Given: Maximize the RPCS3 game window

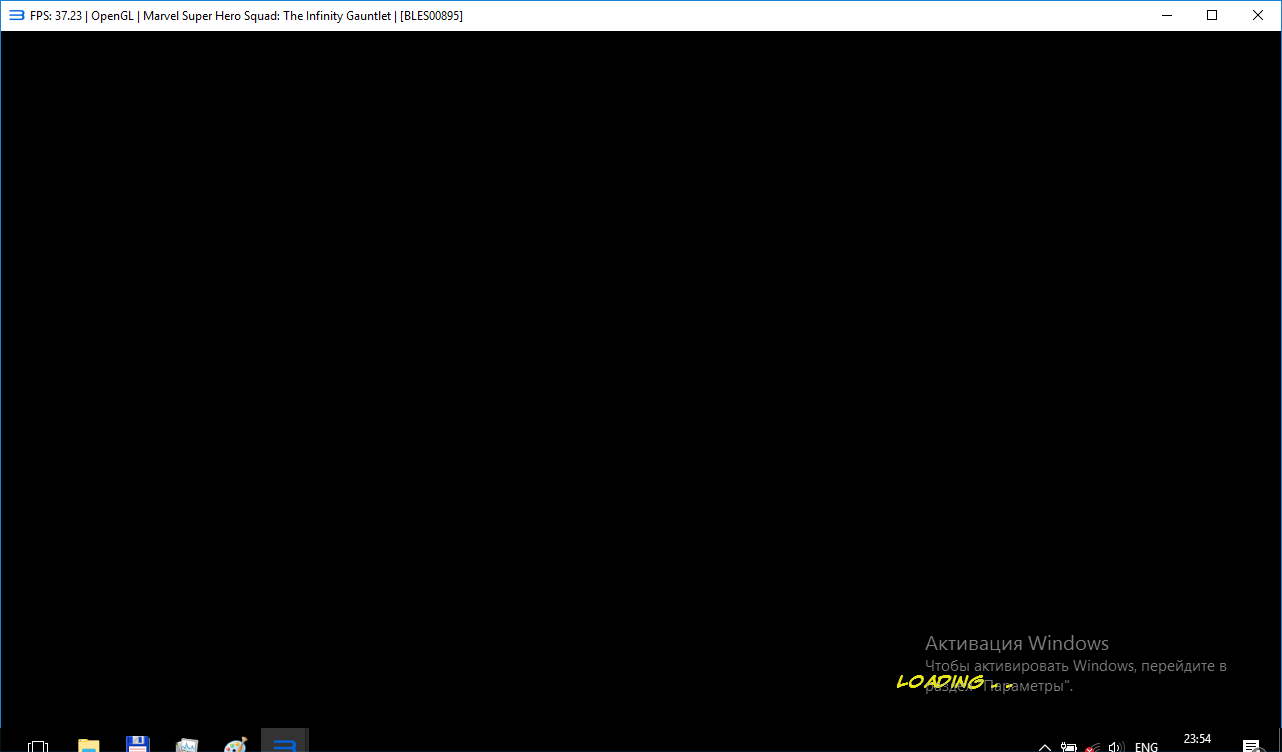Looking at the screenshot, I should pyautogui.click(x=1212, y=15).
